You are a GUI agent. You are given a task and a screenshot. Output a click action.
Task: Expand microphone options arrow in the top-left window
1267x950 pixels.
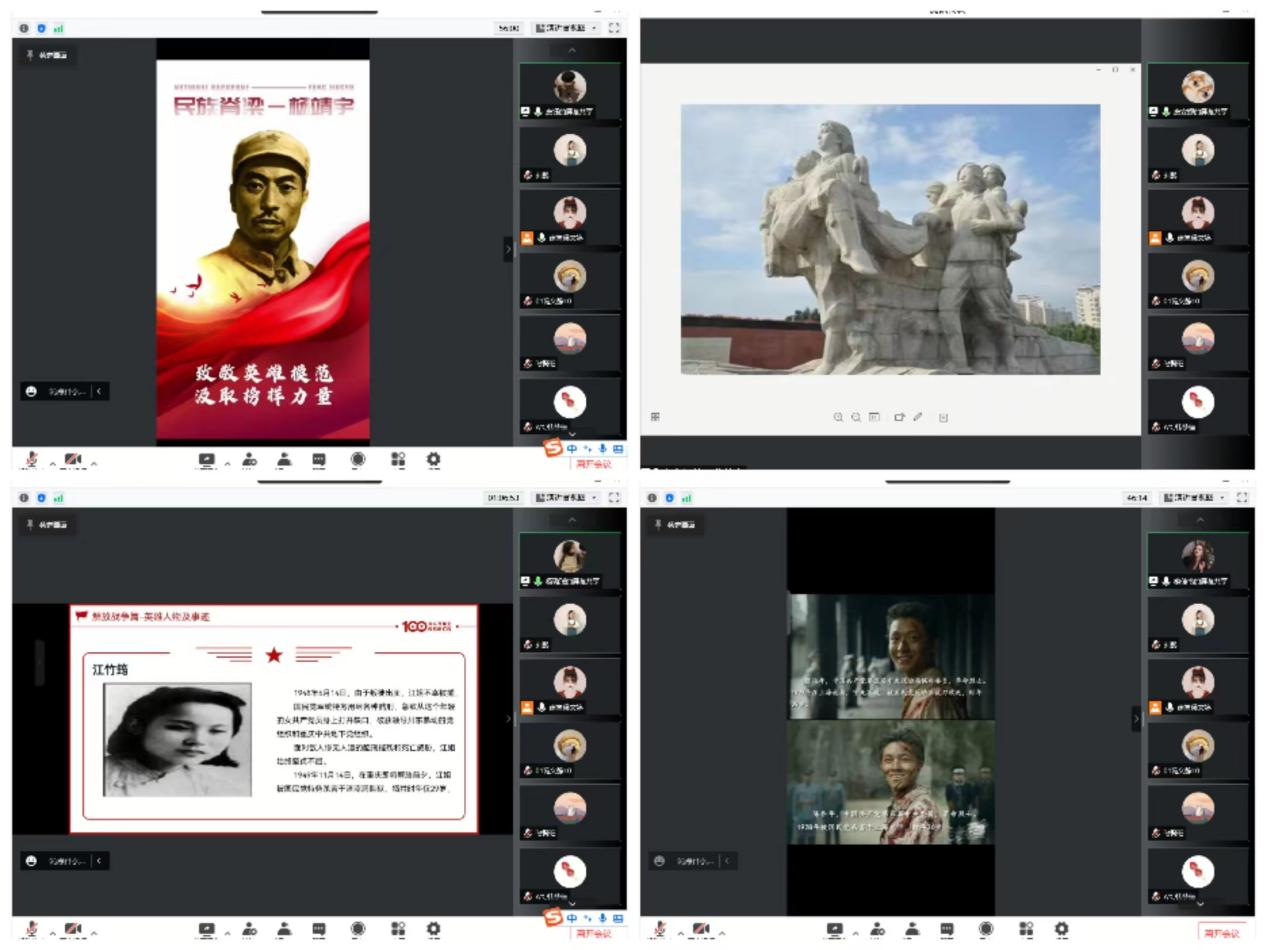53,464
